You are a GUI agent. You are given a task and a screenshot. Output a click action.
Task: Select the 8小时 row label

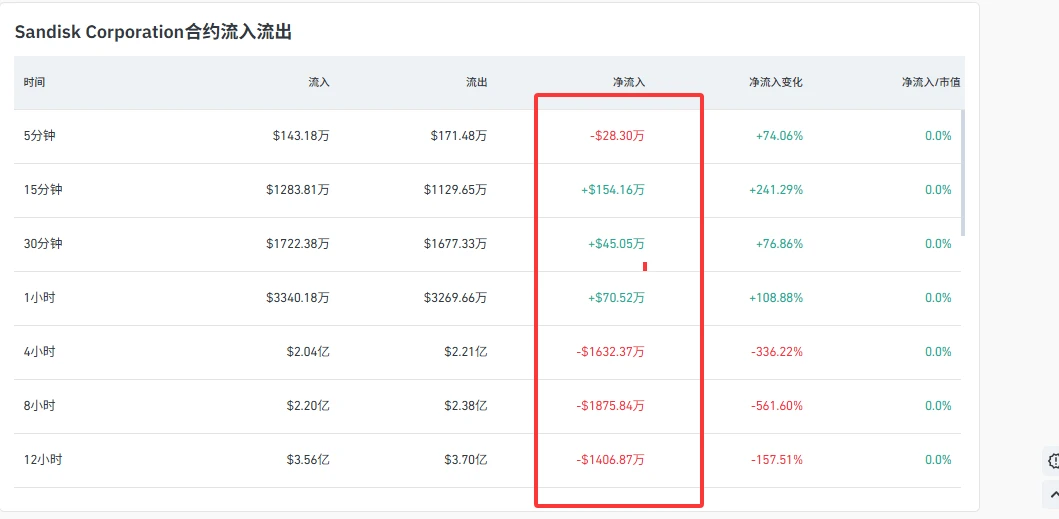39,406
